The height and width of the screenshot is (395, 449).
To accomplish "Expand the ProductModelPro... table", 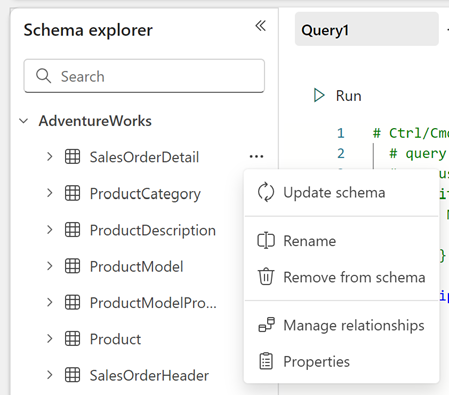I will point(50,302).
